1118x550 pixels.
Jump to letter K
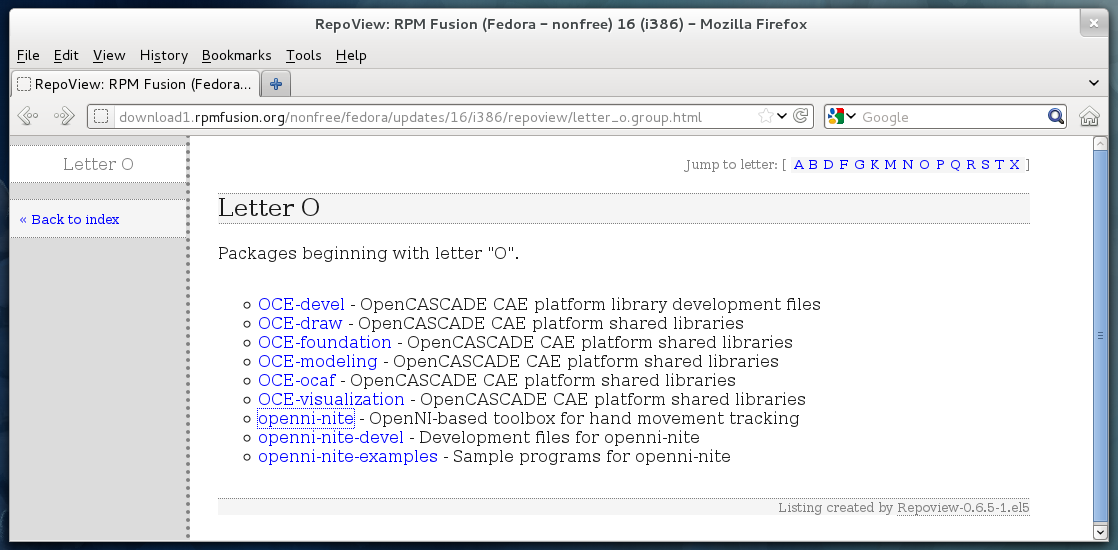(874, 165)
